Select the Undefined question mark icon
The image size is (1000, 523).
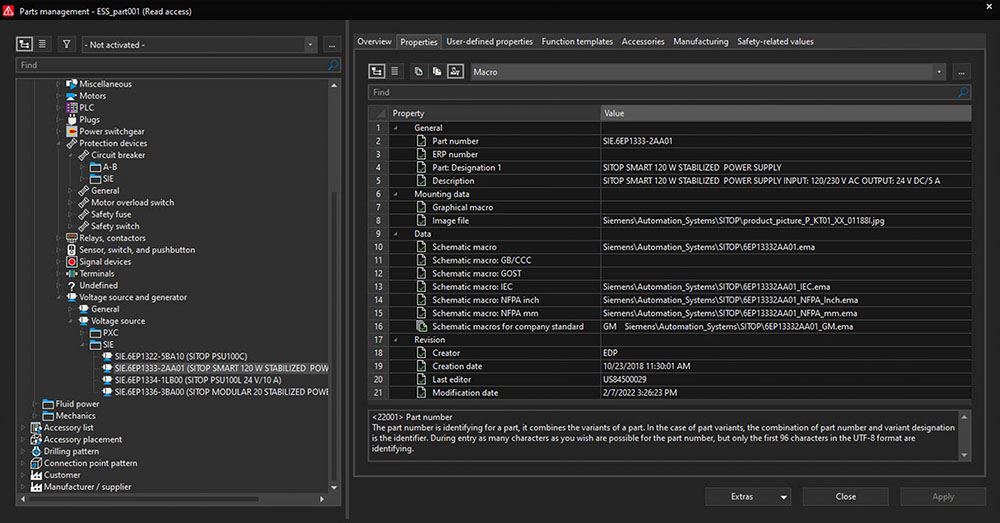click(71, 286)
